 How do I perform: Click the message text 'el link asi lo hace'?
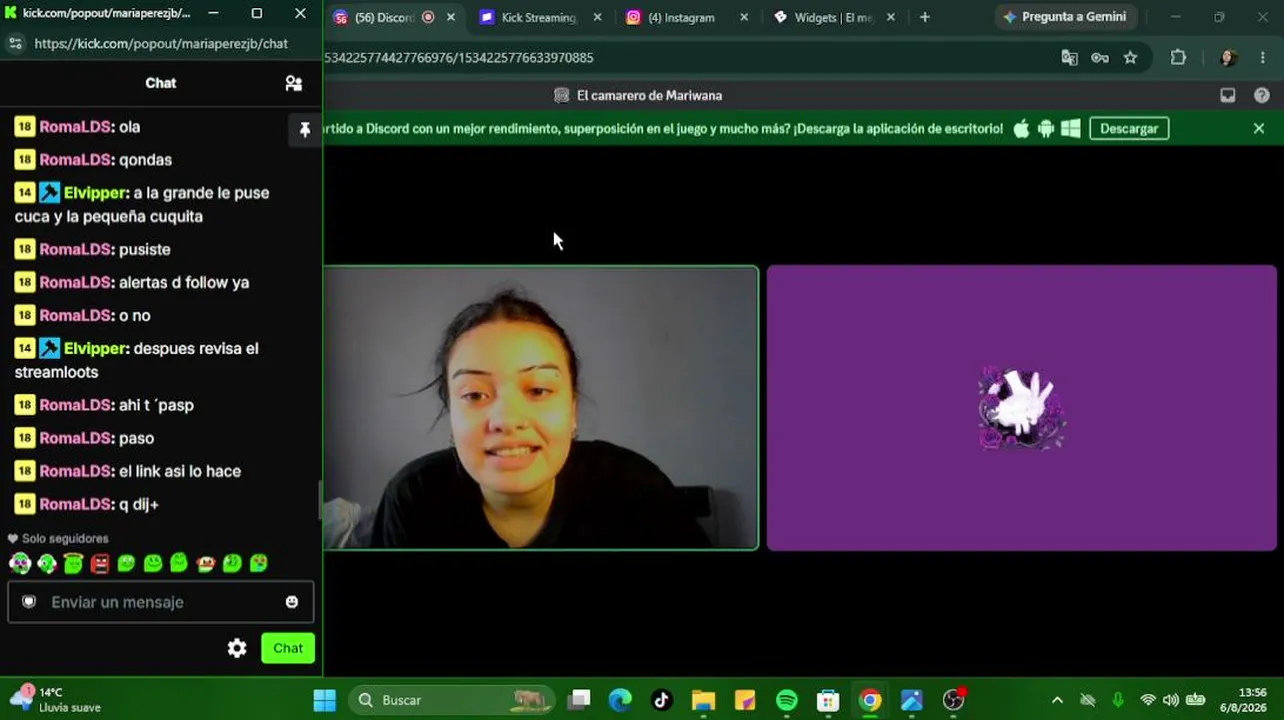(x=180, y=472)
